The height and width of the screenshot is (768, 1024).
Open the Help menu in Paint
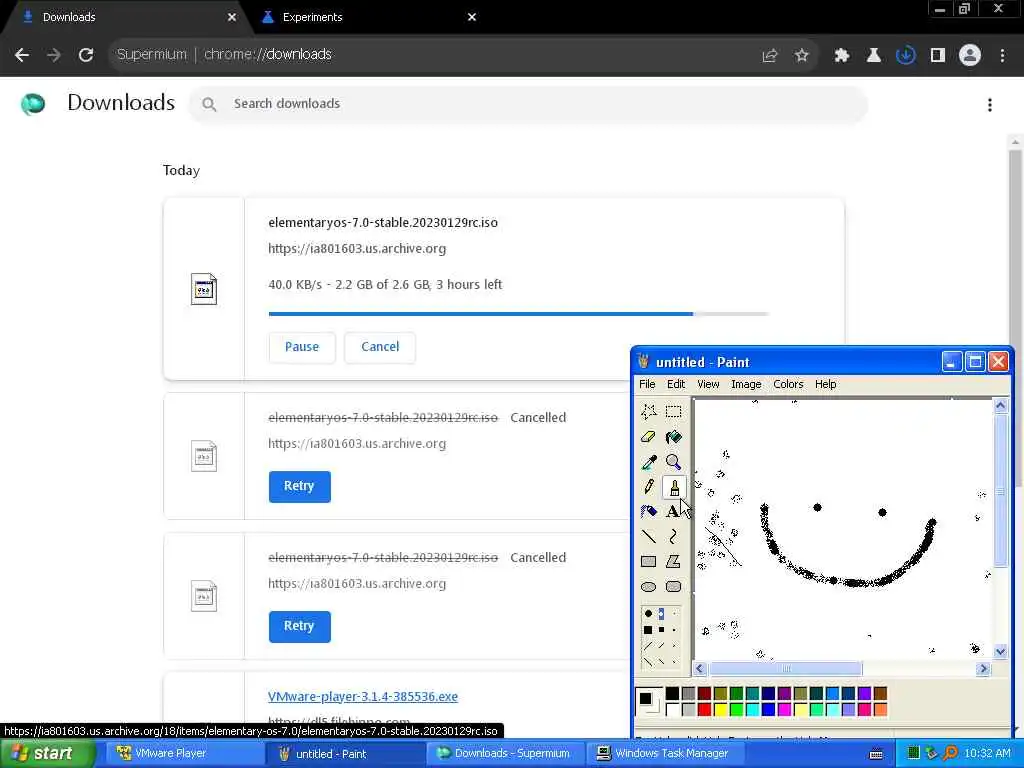(x=825, y=384)
